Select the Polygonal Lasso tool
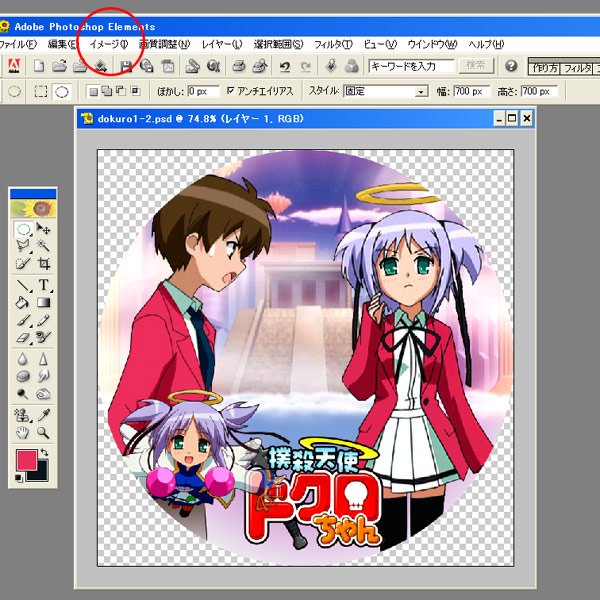The width and height of the screenshot is (600, 600). [x=23, y=246]
